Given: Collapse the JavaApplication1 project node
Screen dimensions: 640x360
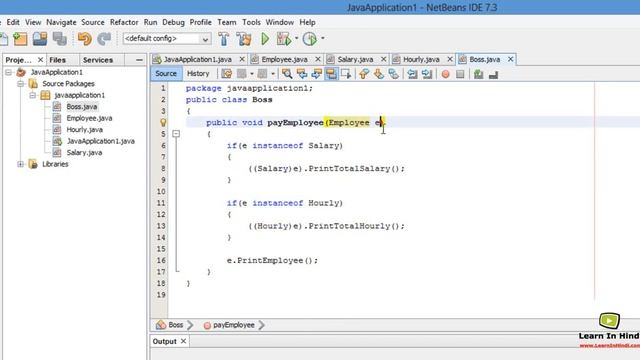Looking at the screenshot, I should pyautogui.click(x=8, y=72).
